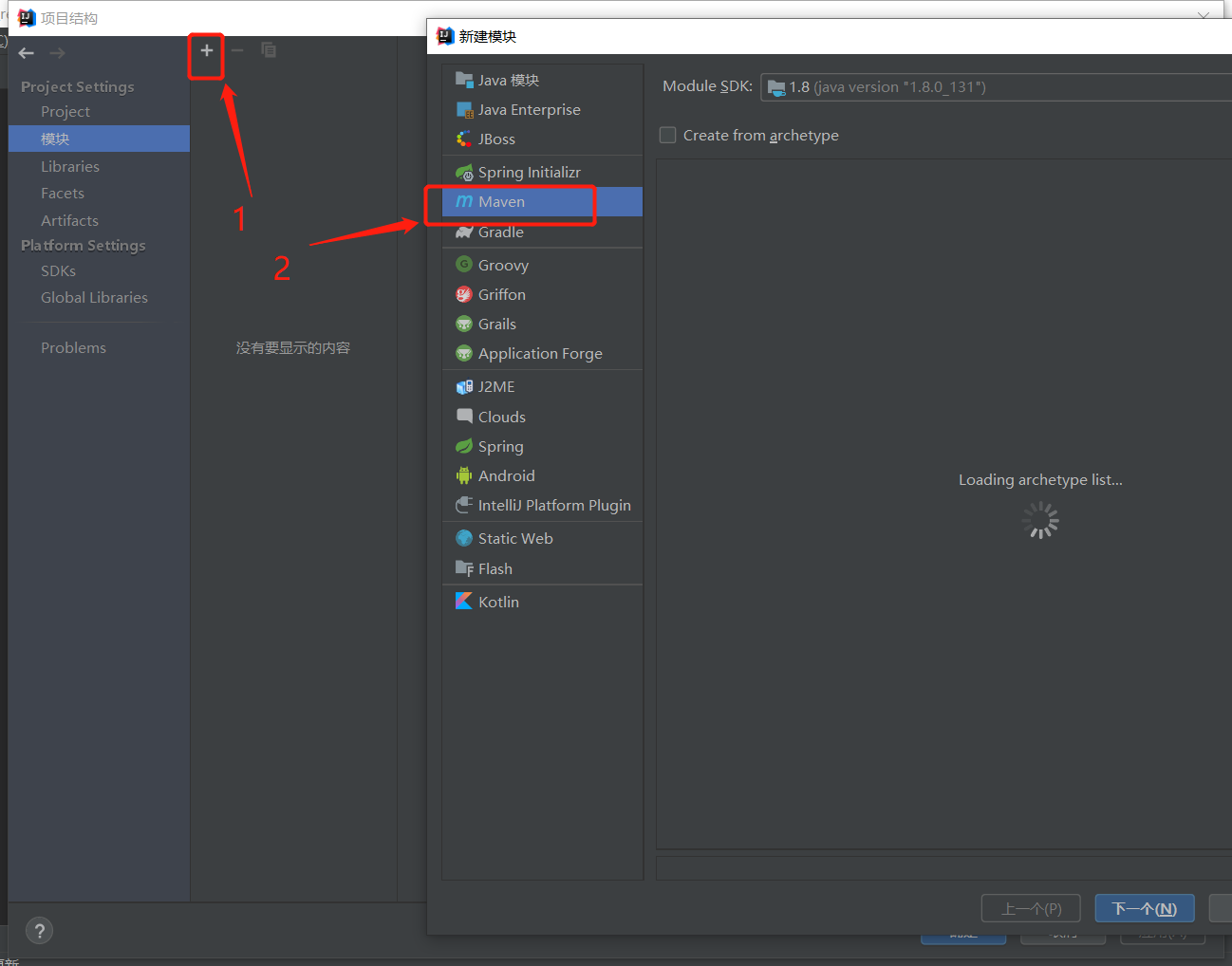Select Maven in module type list
The width and height of the screenshot is (1232, 966).
click(x=501, y=202)
